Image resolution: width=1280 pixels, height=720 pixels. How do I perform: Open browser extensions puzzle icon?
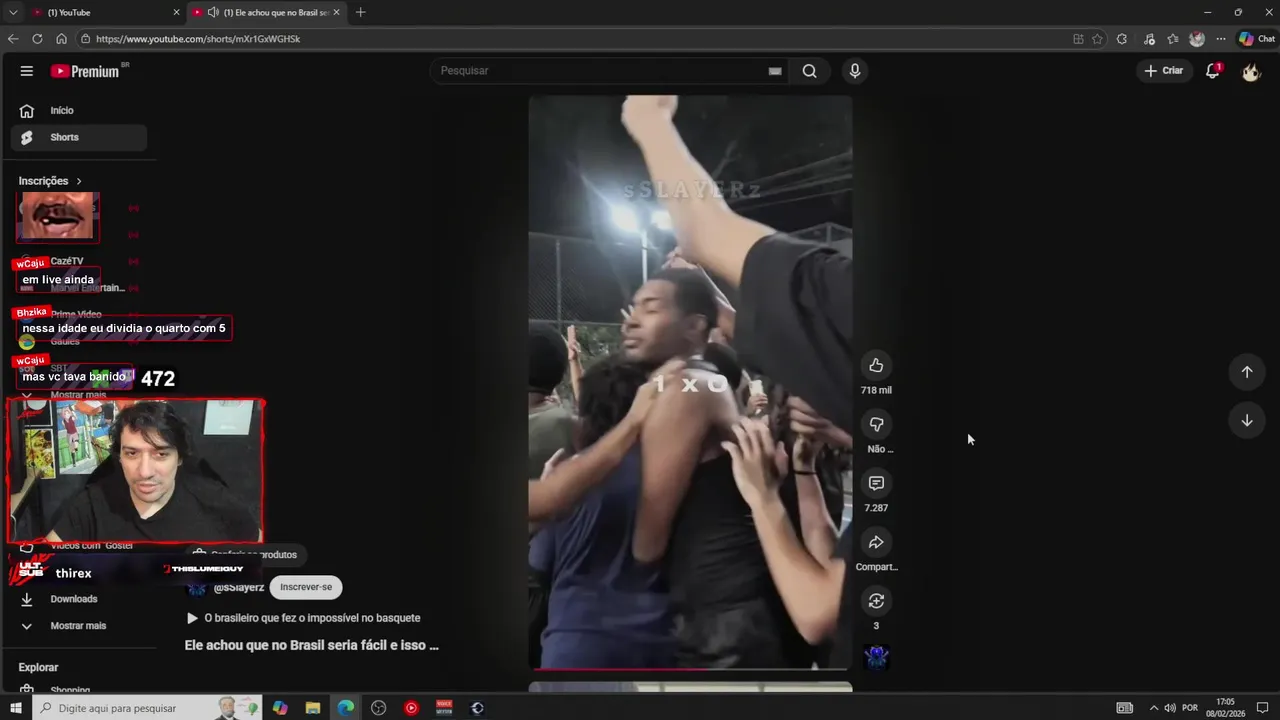(x=1122, y=39)
